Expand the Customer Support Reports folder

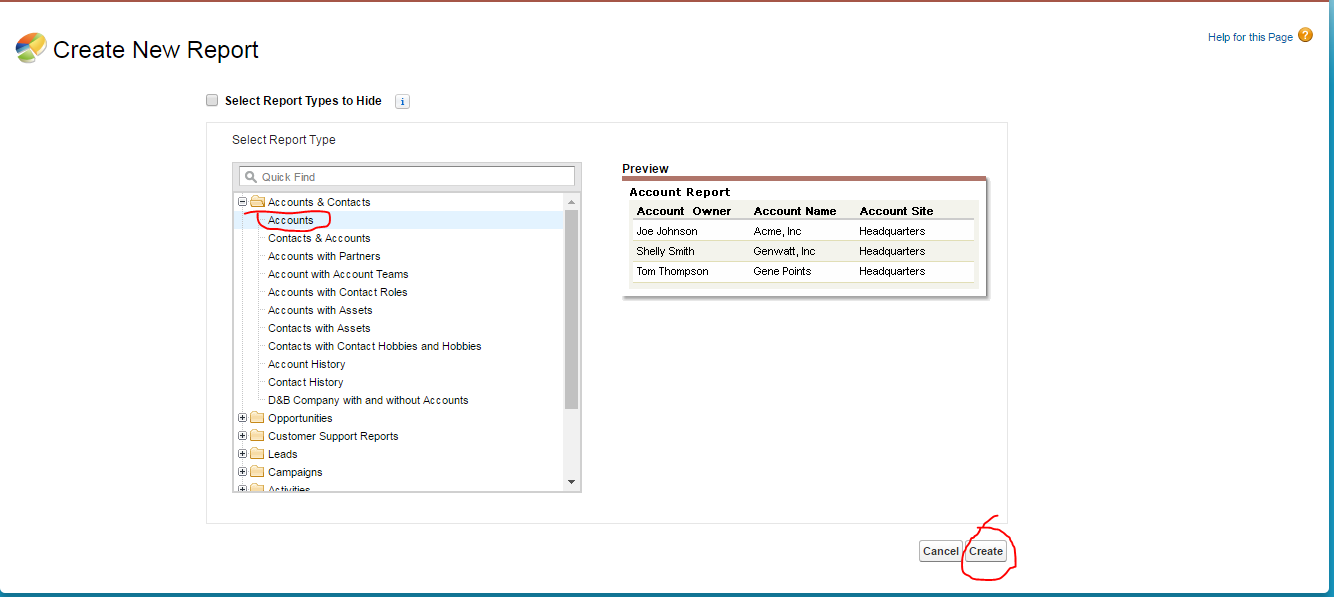click(242, 436)
